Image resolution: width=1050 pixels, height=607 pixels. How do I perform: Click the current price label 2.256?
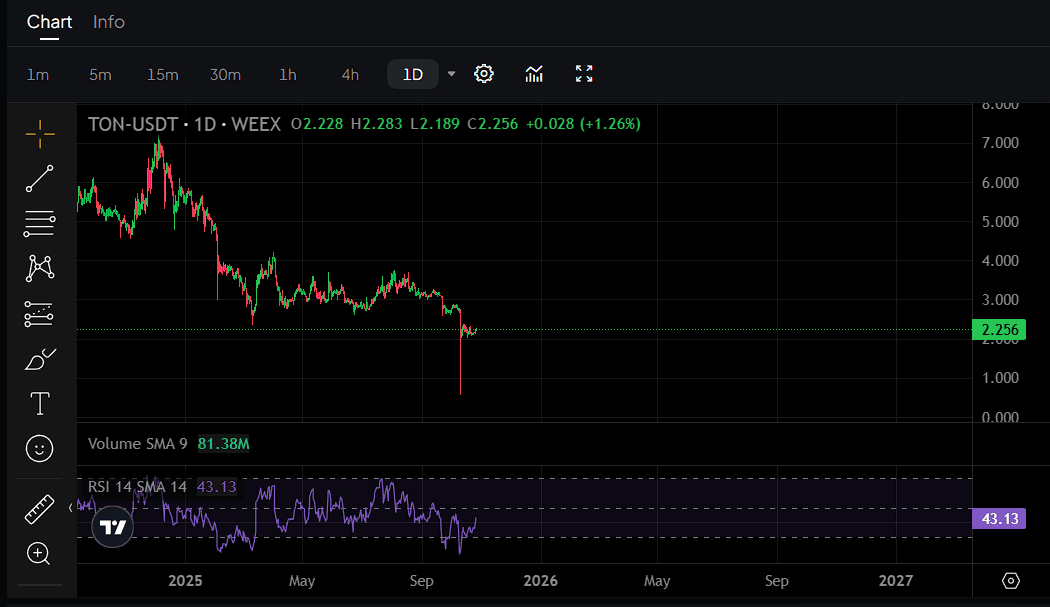tap(997, 328)
